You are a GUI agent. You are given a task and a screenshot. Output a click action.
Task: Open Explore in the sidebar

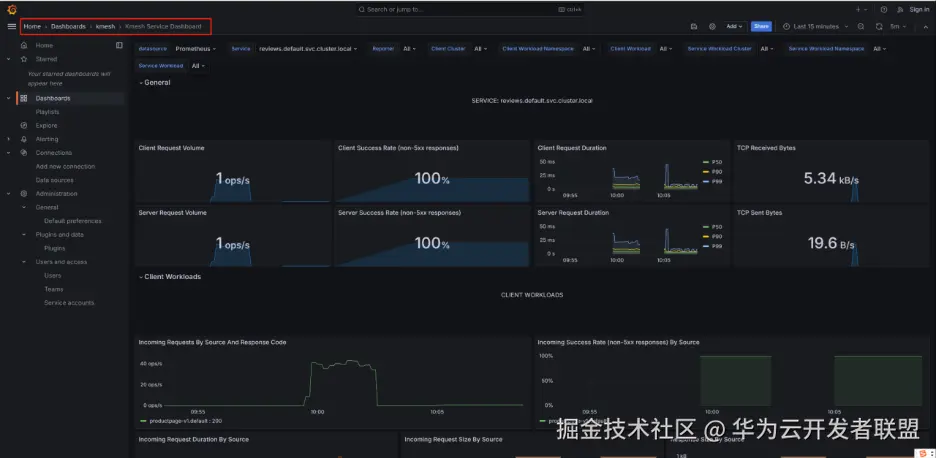(x=47, y=125)
